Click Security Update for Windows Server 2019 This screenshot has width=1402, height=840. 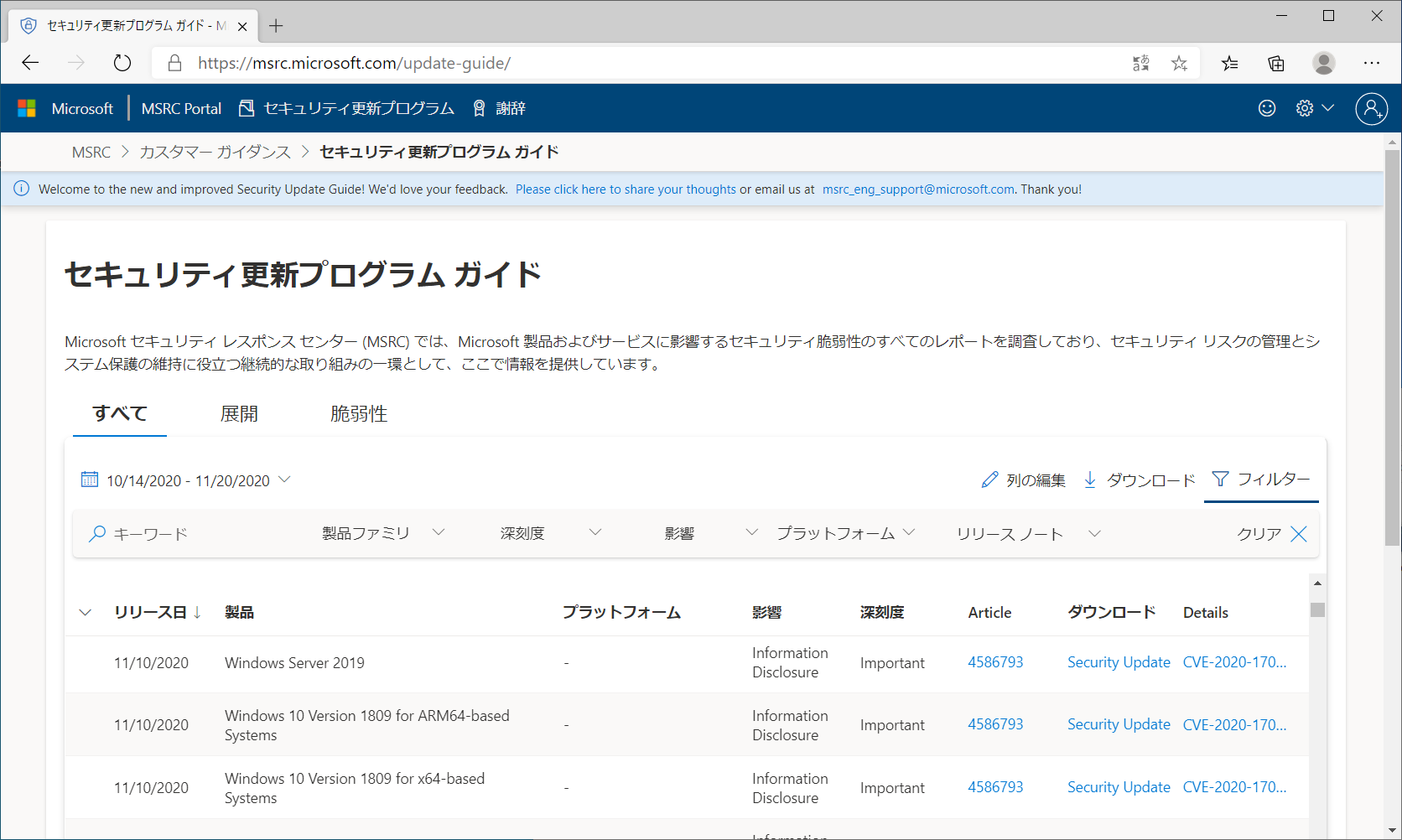1119,662
